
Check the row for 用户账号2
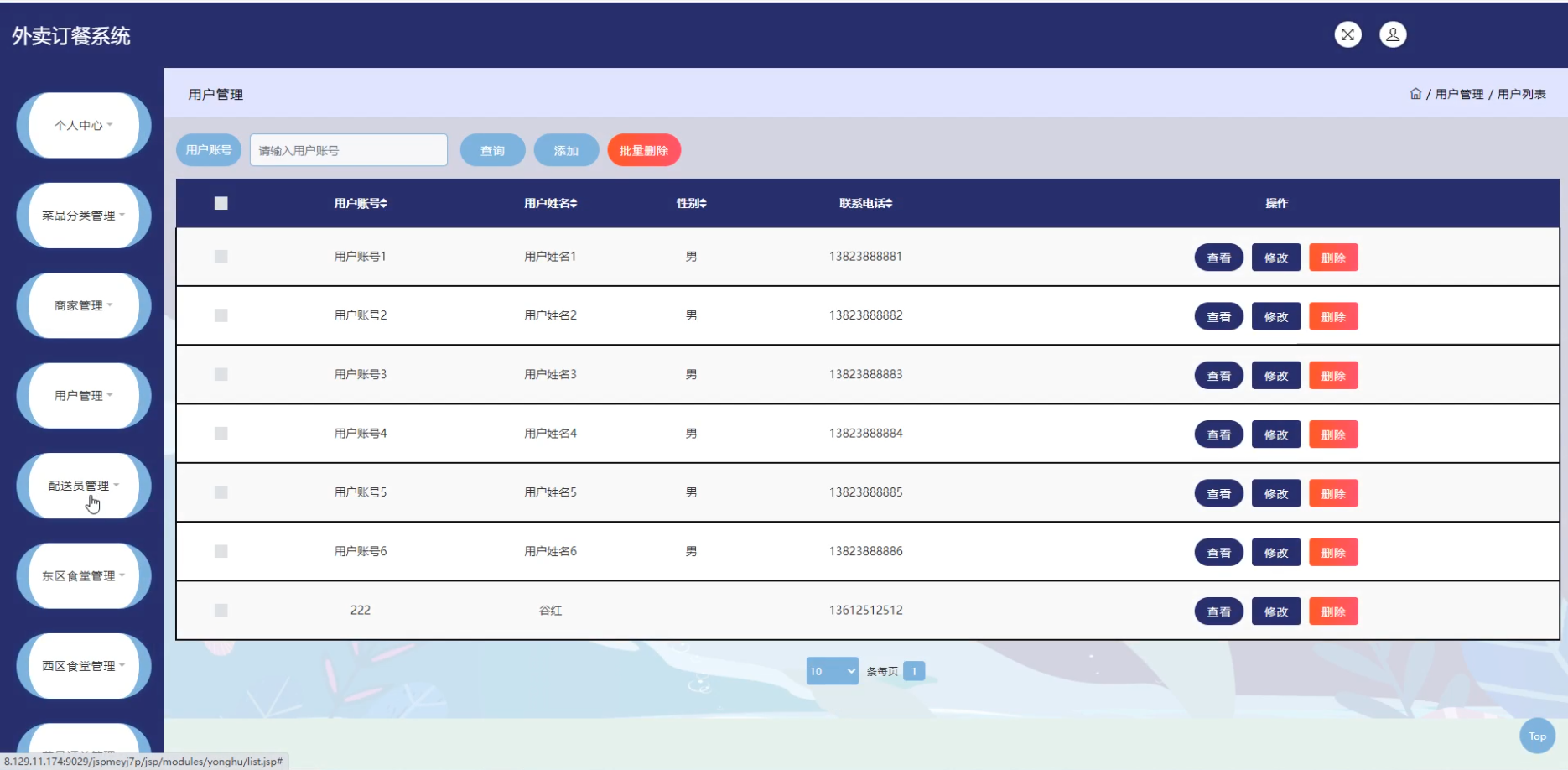click(x=221, y=315)
